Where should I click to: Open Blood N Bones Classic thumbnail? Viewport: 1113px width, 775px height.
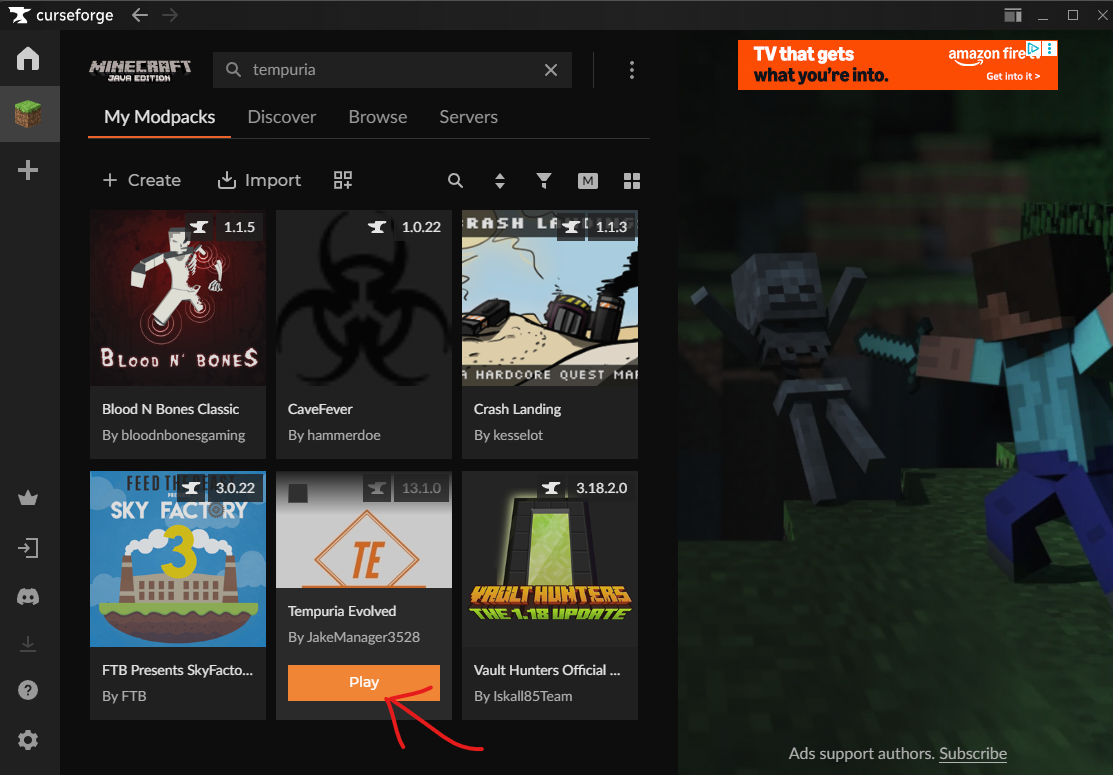(177, 298)
